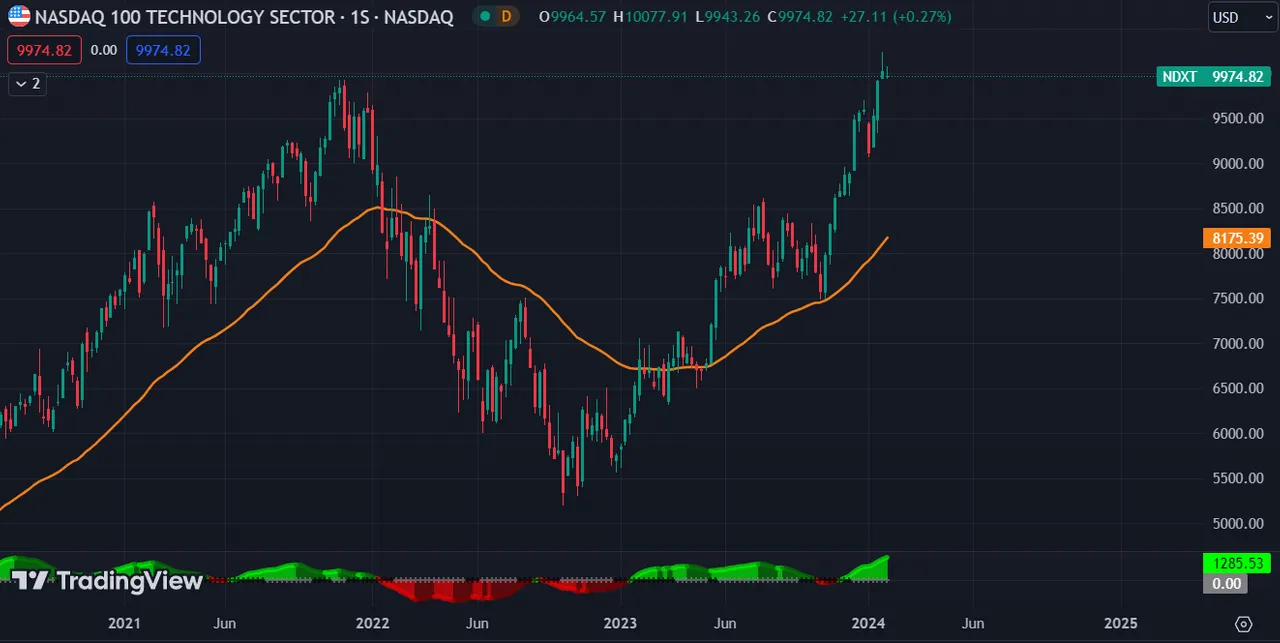This screenshot has width=1280, height=643.
Task: Click the 6000.00 price scale label
Action: point(1237,433)
